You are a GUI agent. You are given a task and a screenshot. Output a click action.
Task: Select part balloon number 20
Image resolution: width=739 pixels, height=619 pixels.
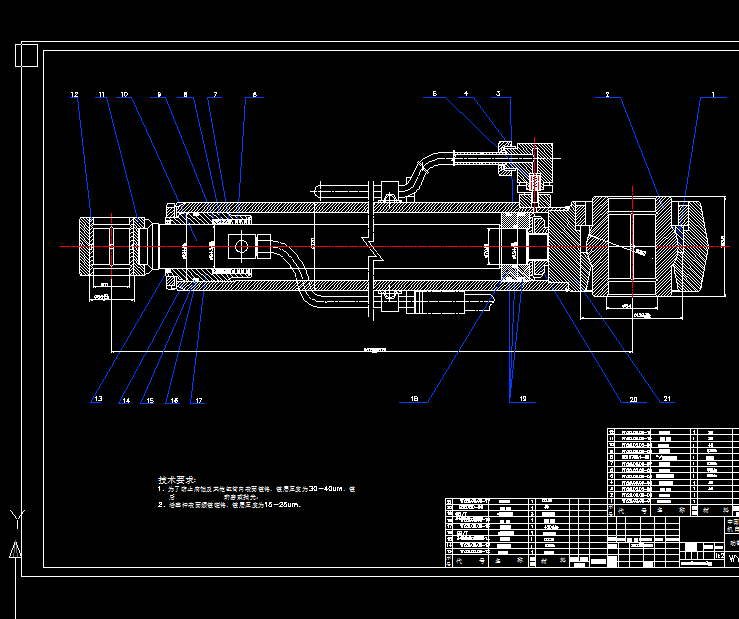coord(633,399)
